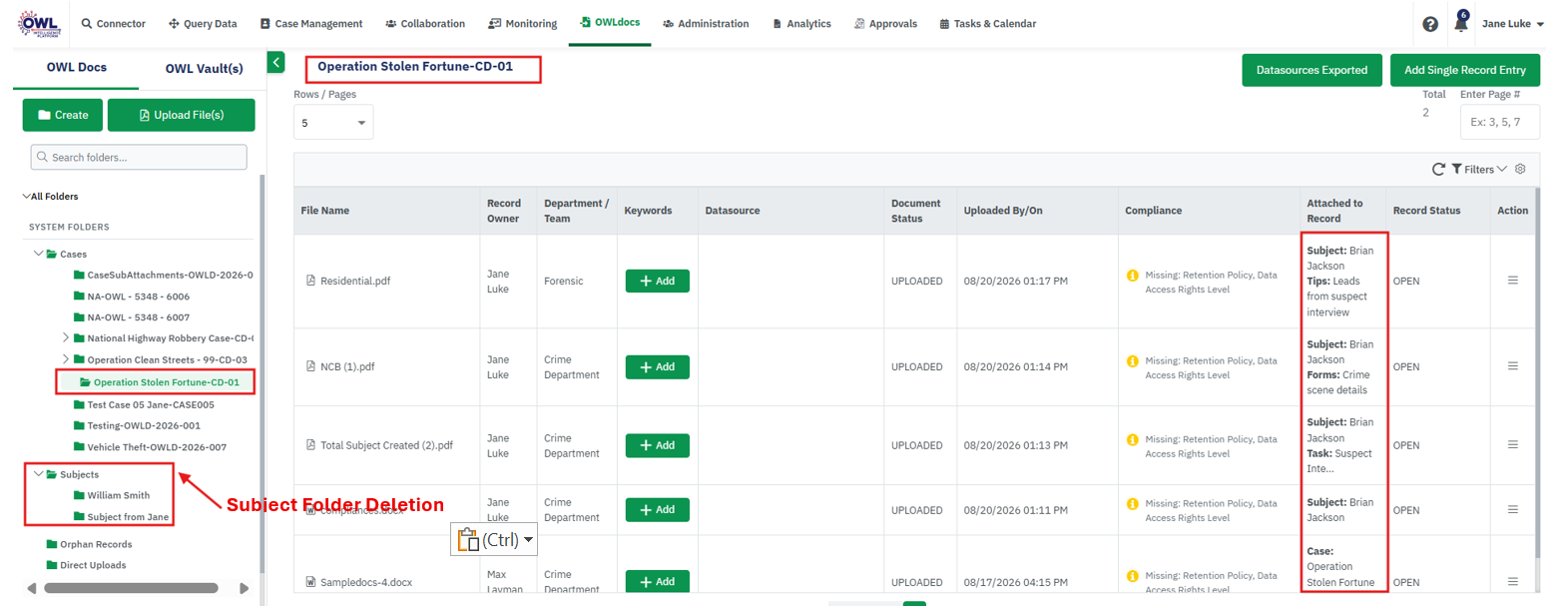The width and height of the screenshot is (1568, 606).
Task: Open the help question mark icon
Action: tap(1430, 24)
